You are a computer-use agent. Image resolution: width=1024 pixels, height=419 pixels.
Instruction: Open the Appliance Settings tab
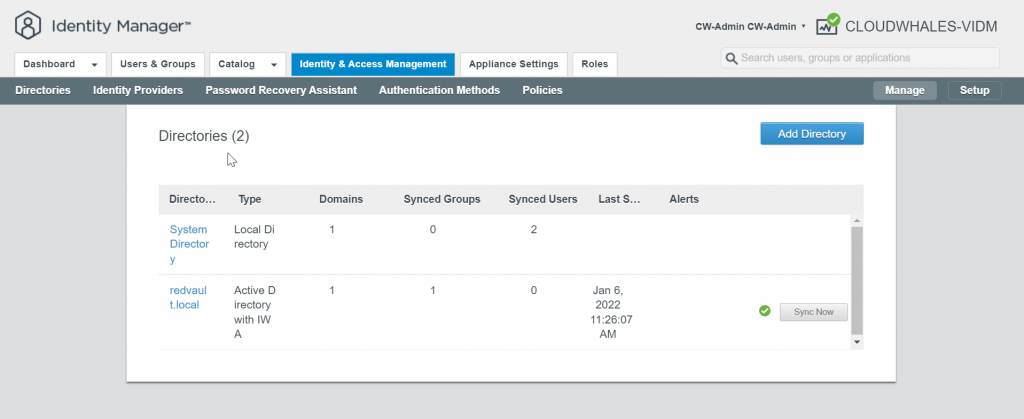pyautogui.click(x=513, y=64)
